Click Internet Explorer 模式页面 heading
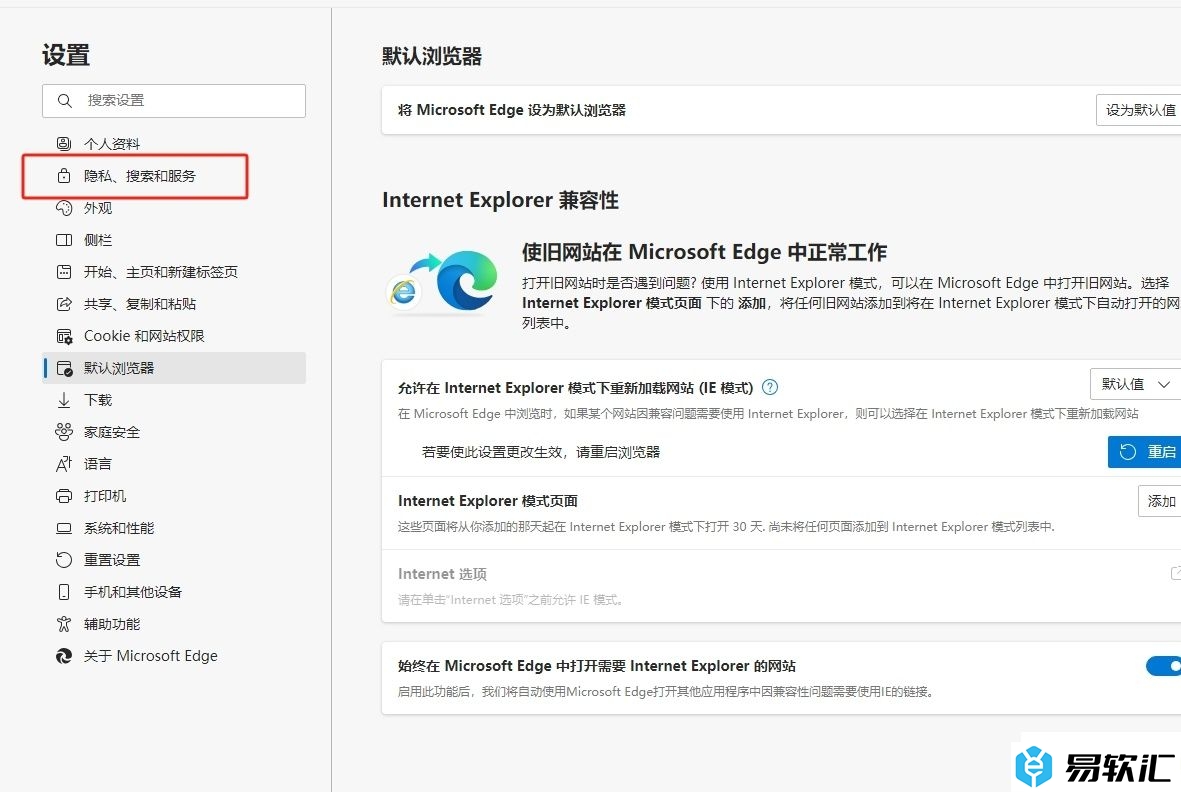 (x=488, y=501)
